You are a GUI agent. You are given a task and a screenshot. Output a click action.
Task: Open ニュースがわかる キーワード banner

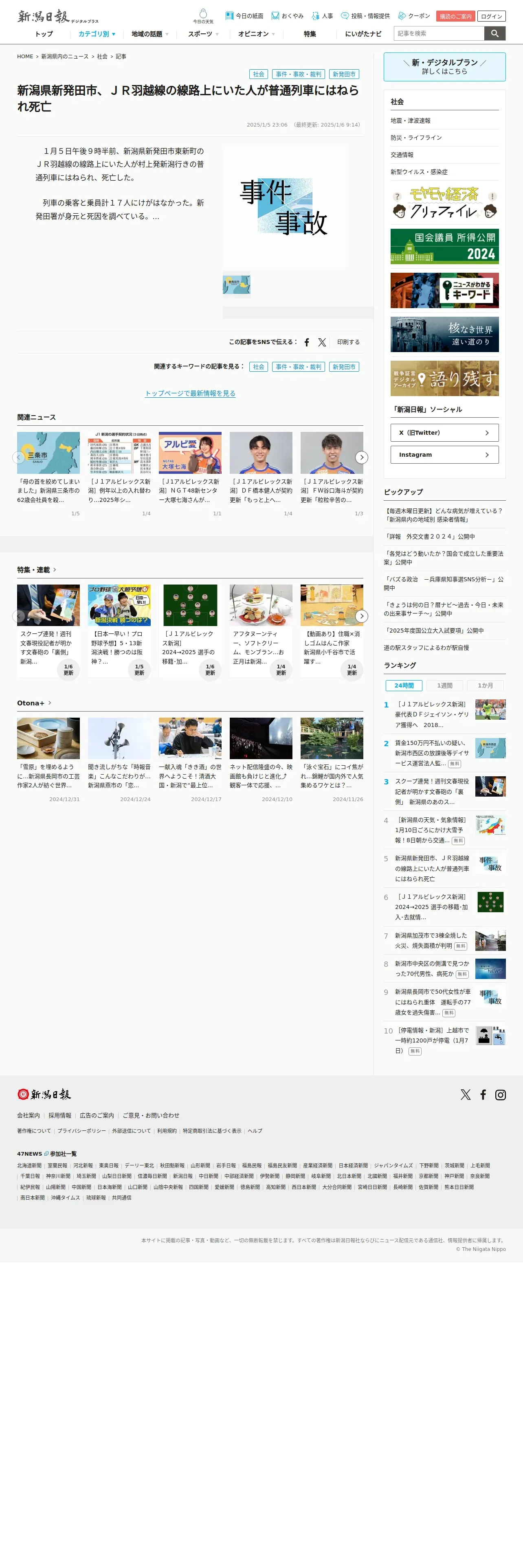[x=444, y=290]
